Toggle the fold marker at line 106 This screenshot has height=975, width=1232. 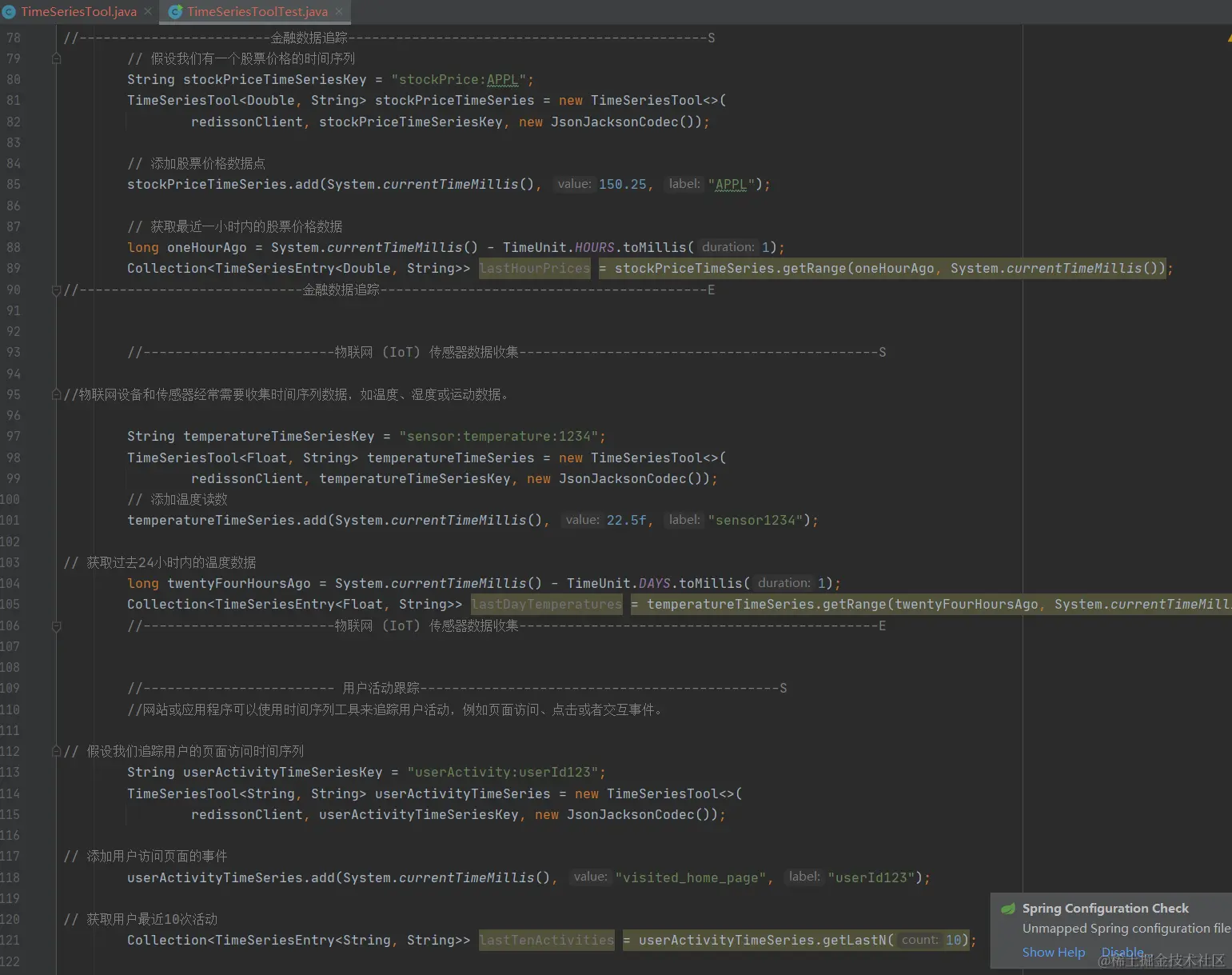pyautogui.click(x=56, y=625)
